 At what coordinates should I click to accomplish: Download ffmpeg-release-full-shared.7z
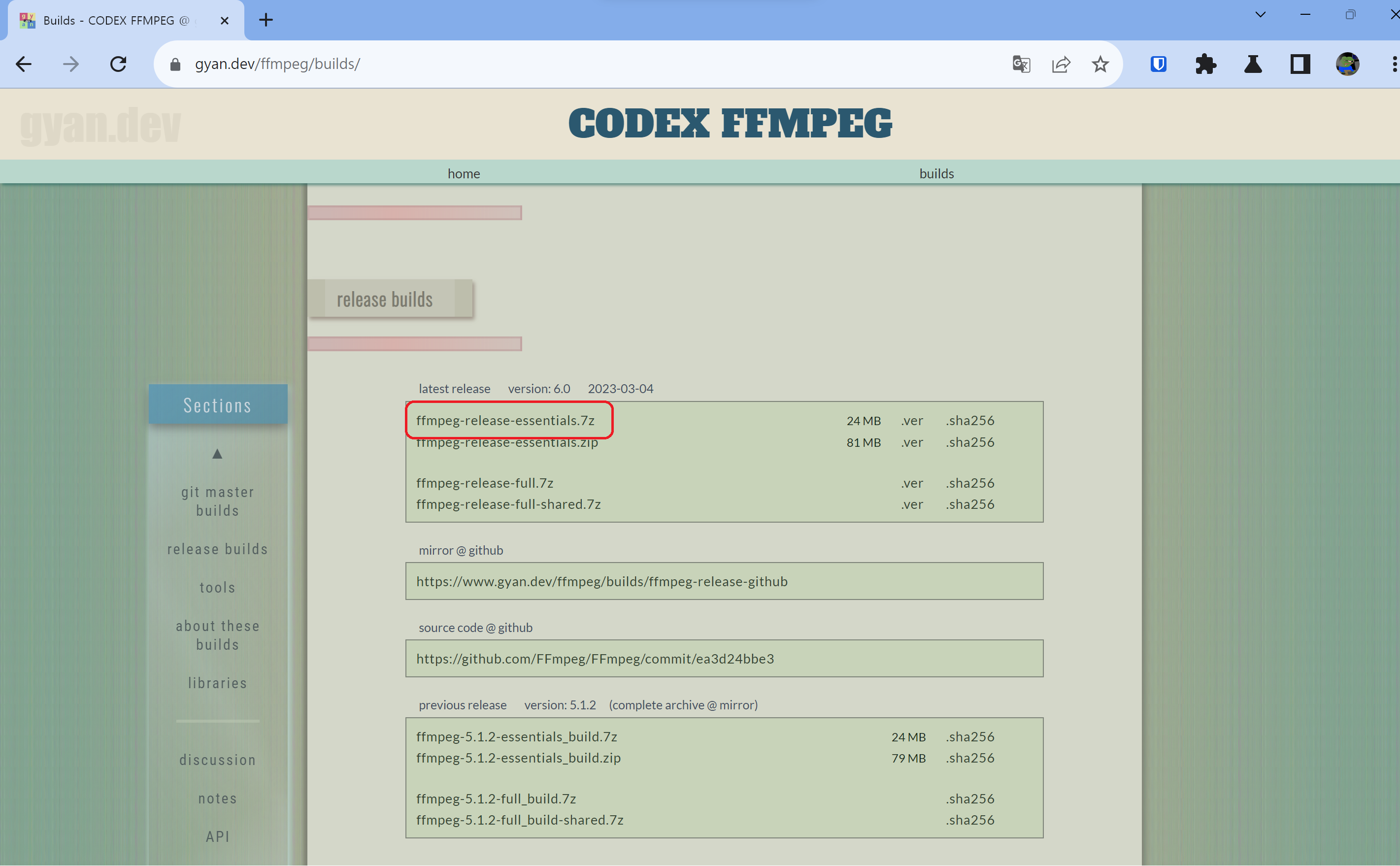point(508,504)
